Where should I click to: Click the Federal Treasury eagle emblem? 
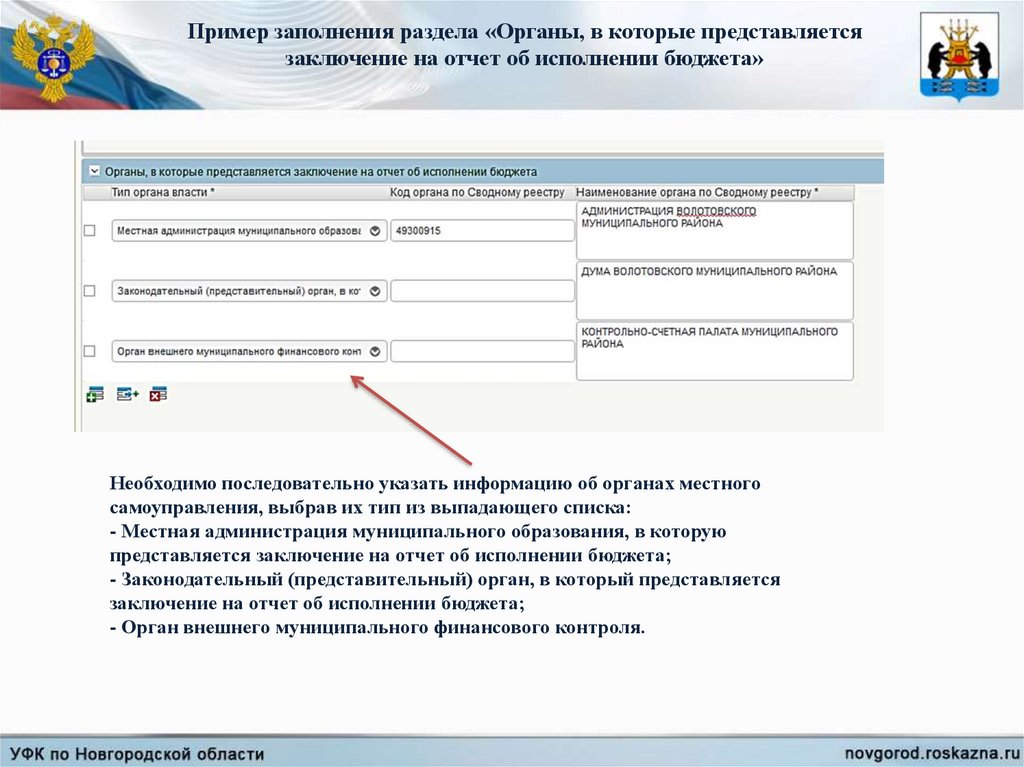[52, 57]
